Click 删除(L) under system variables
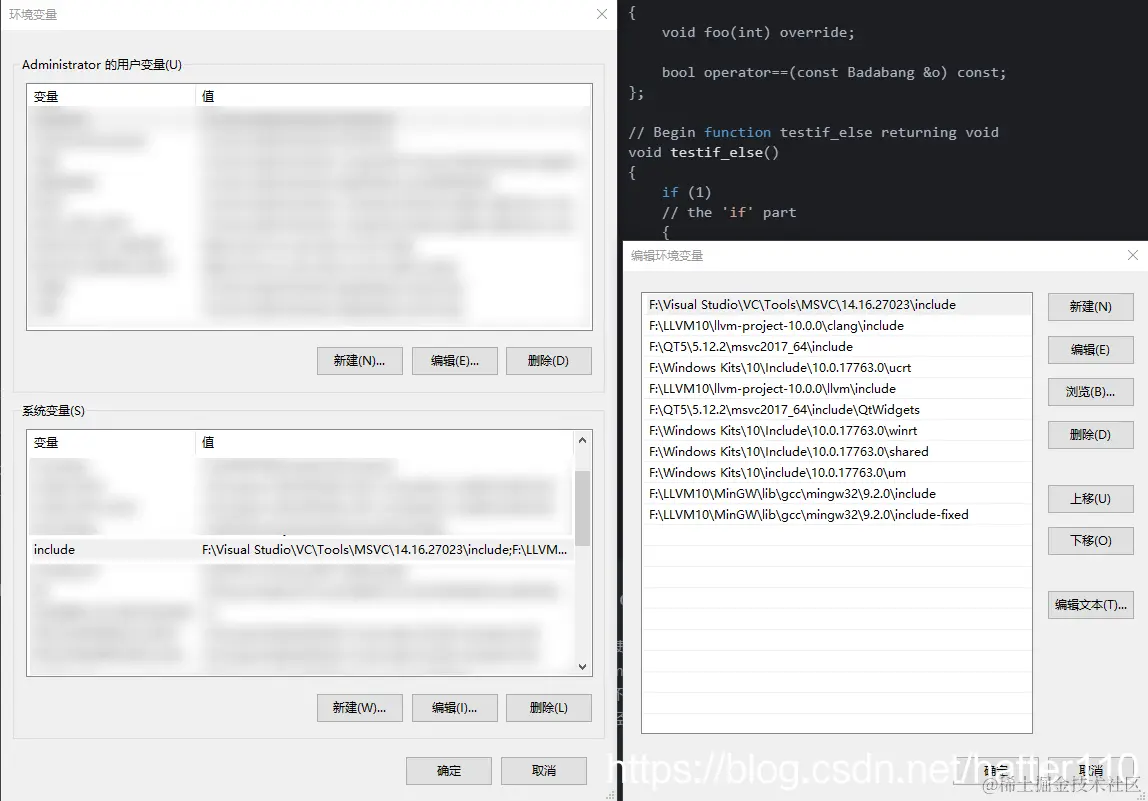The width and height of the screenshot is (1148, 801). coord(548,707)
